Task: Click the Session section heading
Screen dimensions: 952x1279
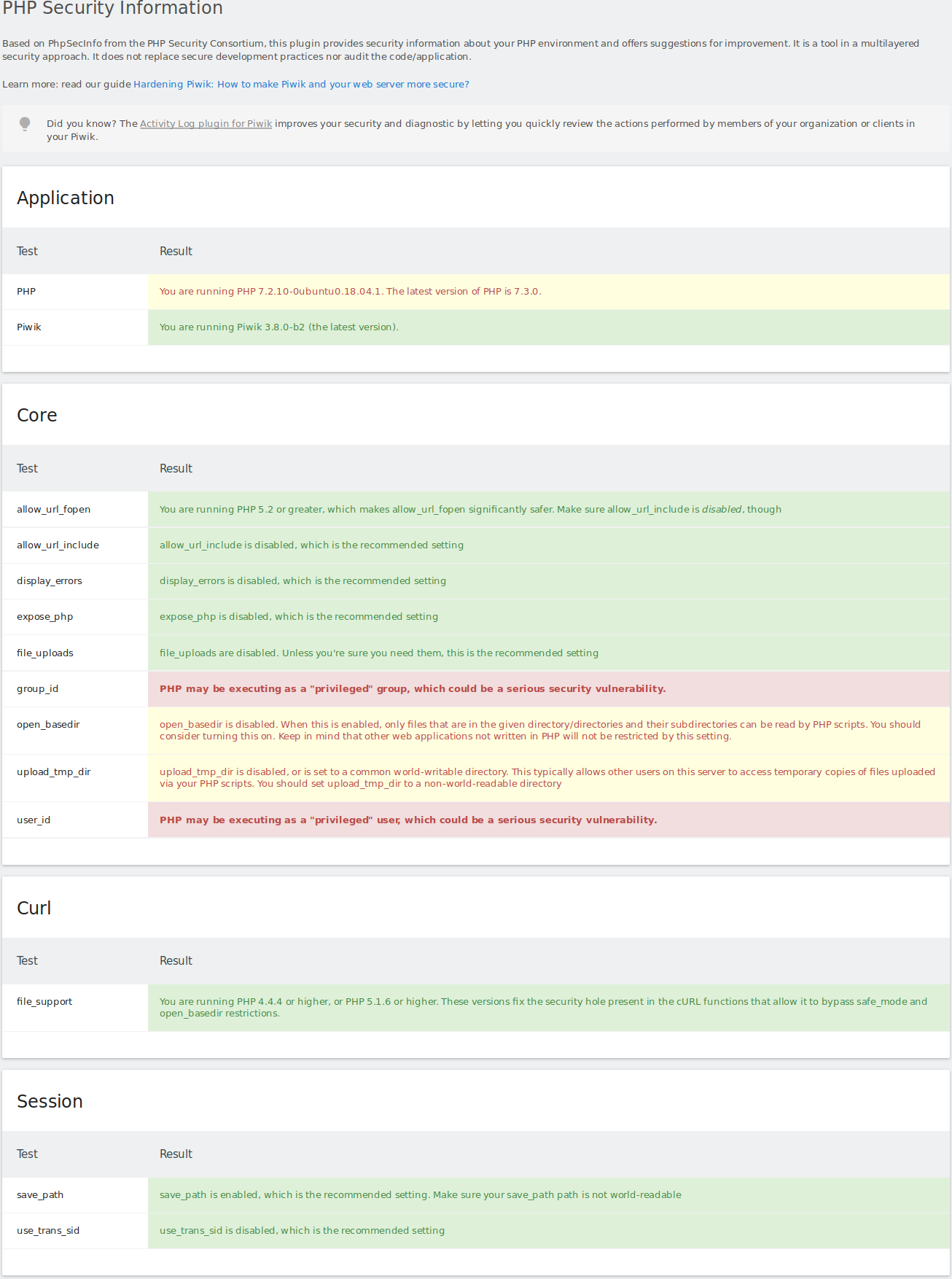Action: (x=50, y=1102)
